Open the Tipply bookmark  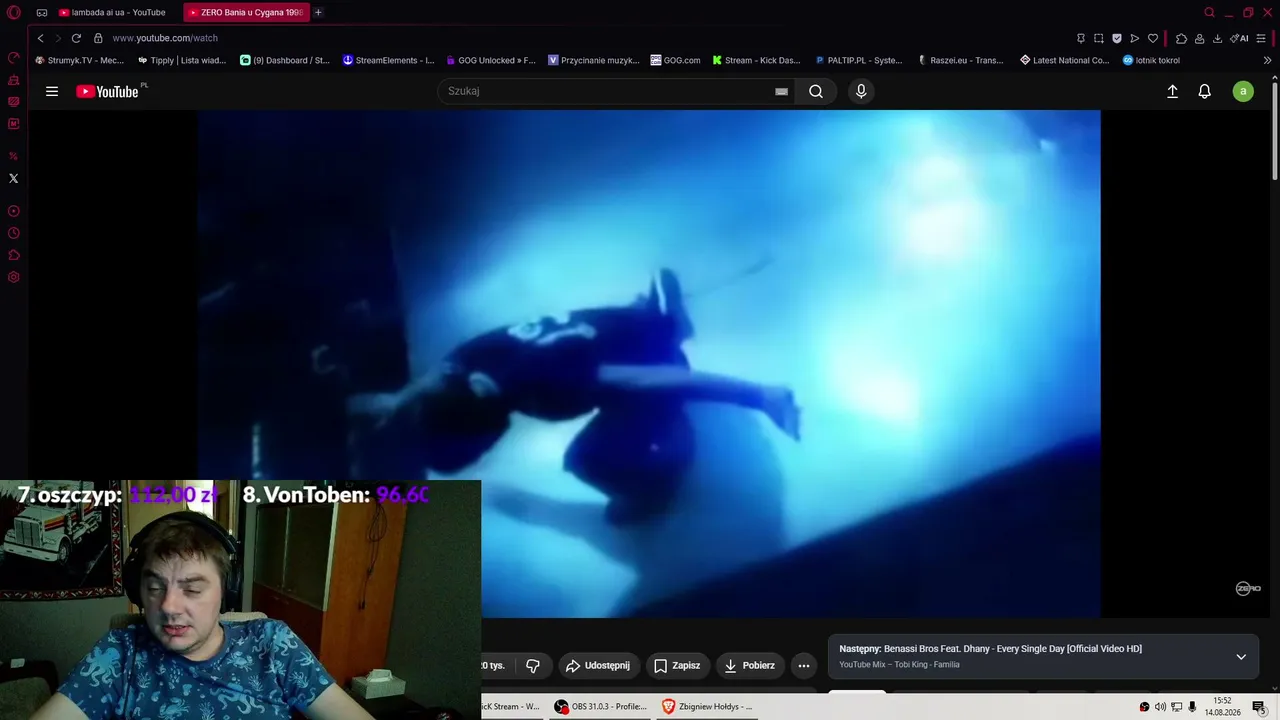[x=182, y=60]
